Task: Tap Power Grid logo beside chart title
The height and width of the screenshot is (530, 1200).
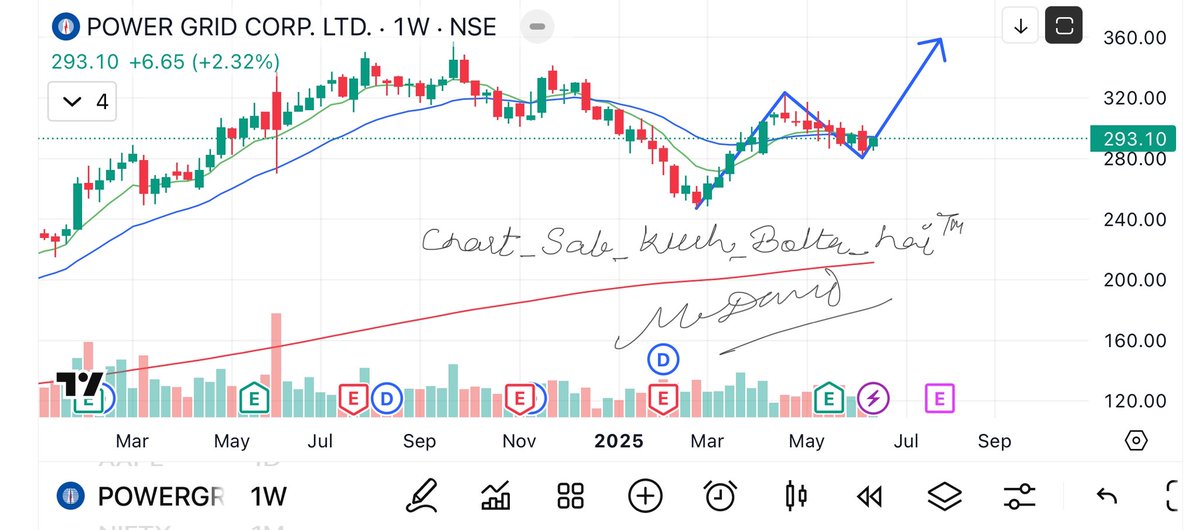Action: pyautogui.click(x=67, y=27)
